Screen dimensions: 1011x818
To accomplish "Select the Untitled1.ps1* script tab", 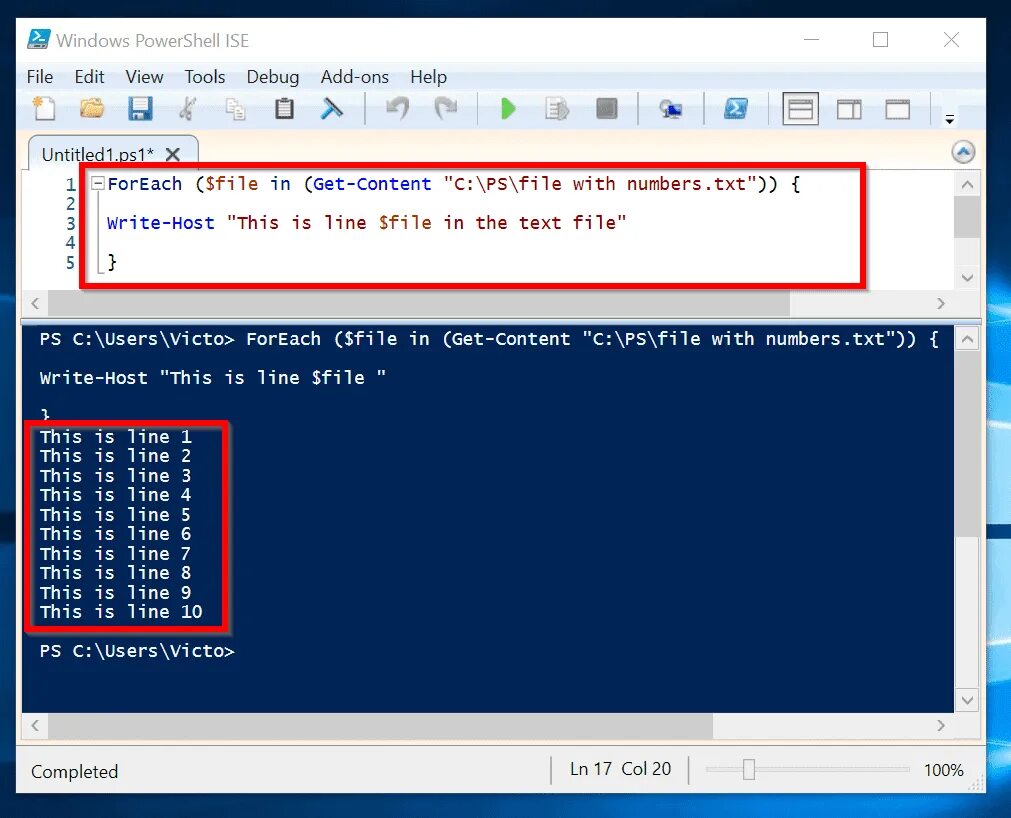I will point(97,155).
